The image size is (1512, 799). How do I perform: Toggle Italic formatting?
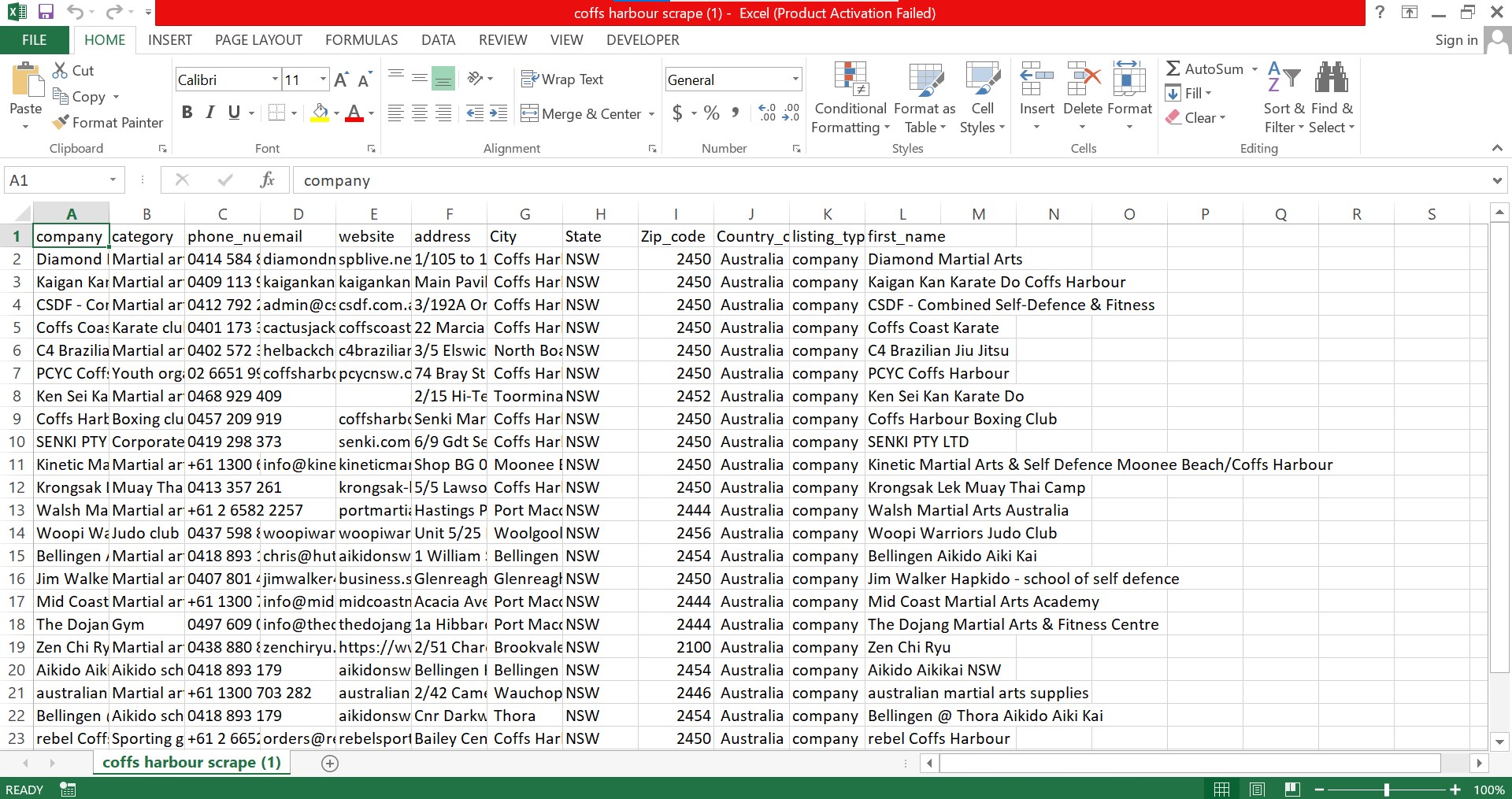pyautogui.click(x=210, y=113)
